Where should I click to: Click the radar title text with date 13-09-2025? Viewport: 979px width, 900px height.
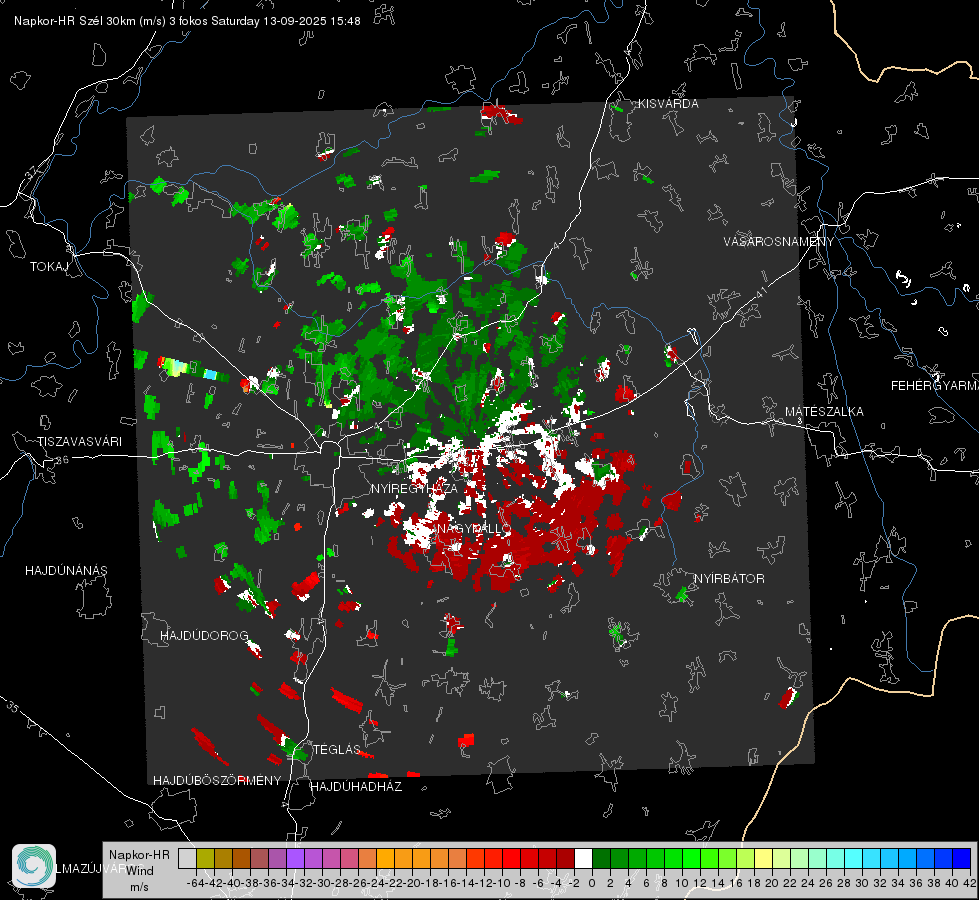click(187, 21)
